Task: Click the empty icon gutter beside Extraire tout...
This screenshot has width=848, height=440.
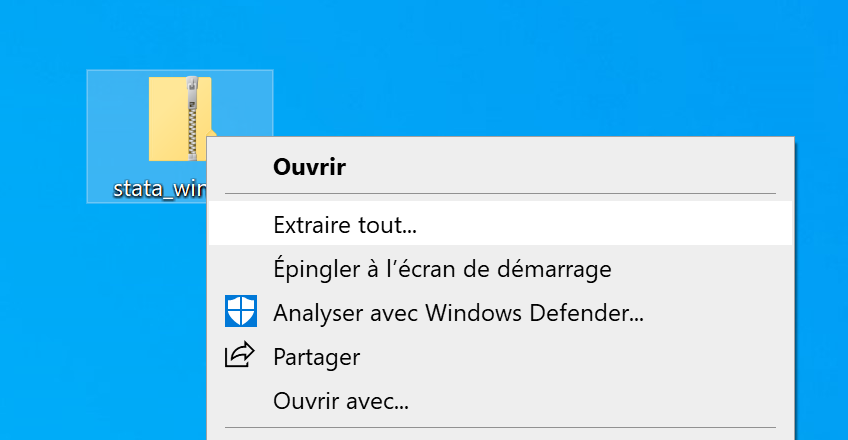Action: coord(240,225)
